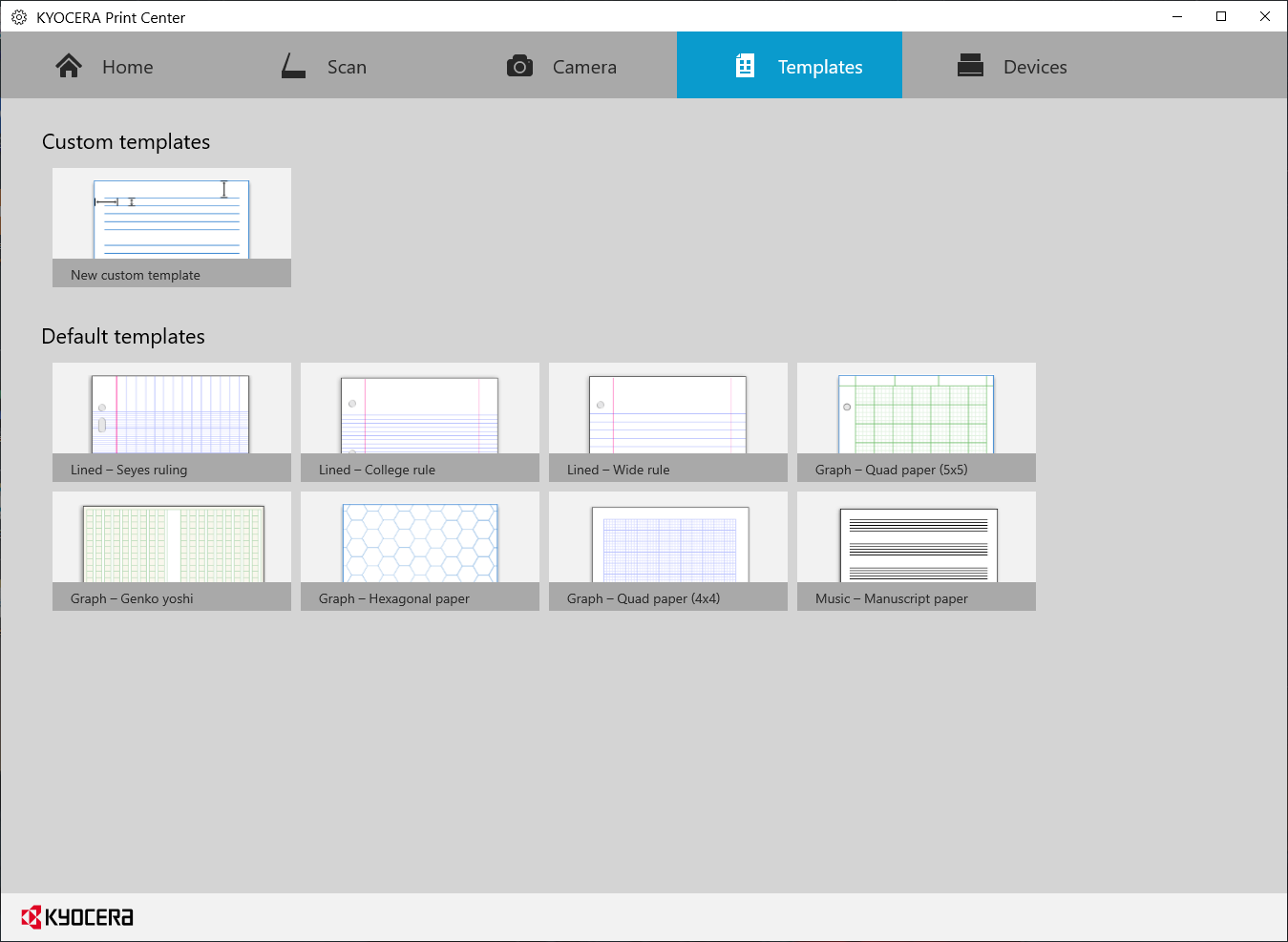The image size is (1288, 942).
Task: Click the Scan scanner icon
Action: (x=293, y=66)
